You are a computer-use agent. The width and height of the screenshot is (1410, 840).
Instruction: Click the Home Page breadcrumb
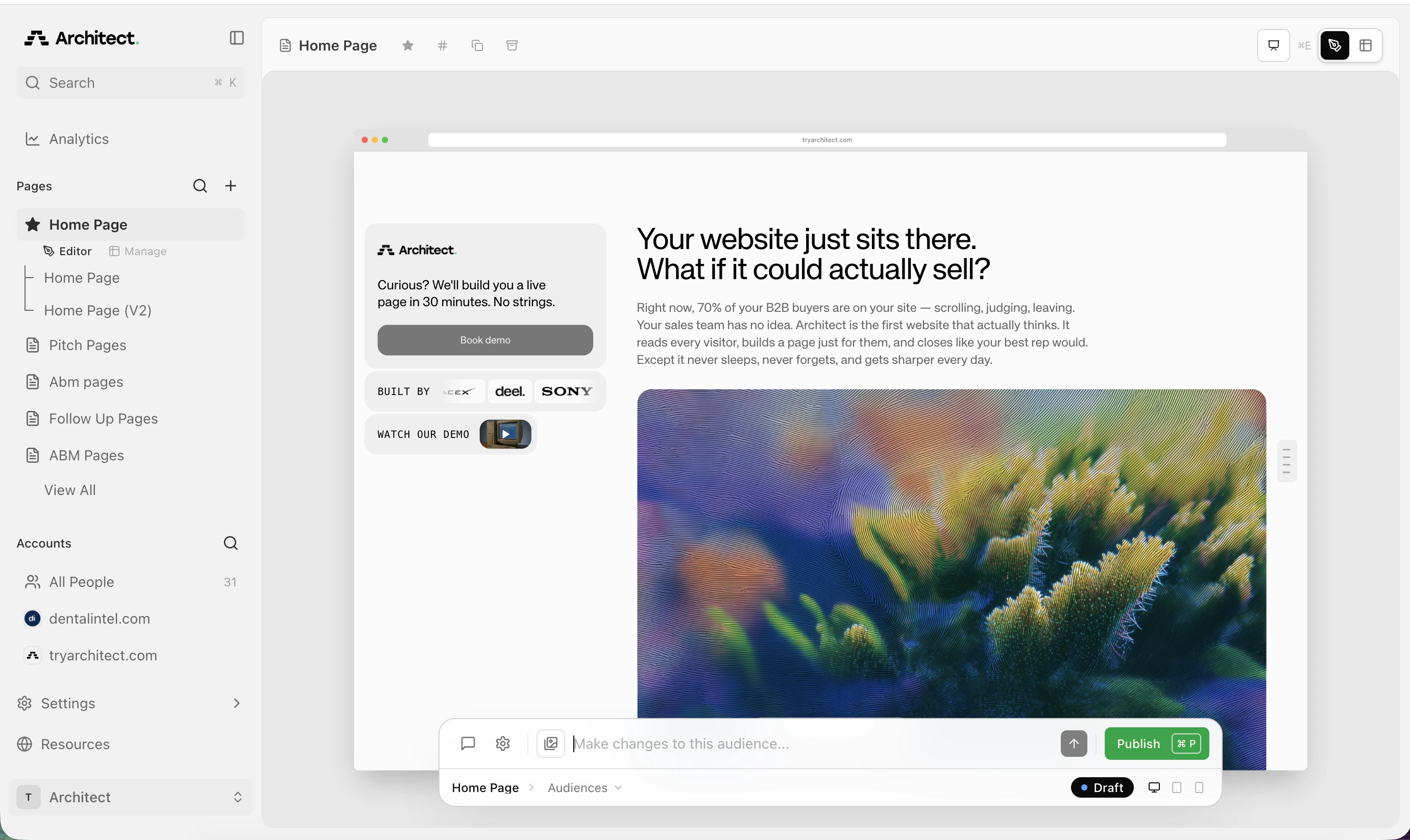click(485, 788)
